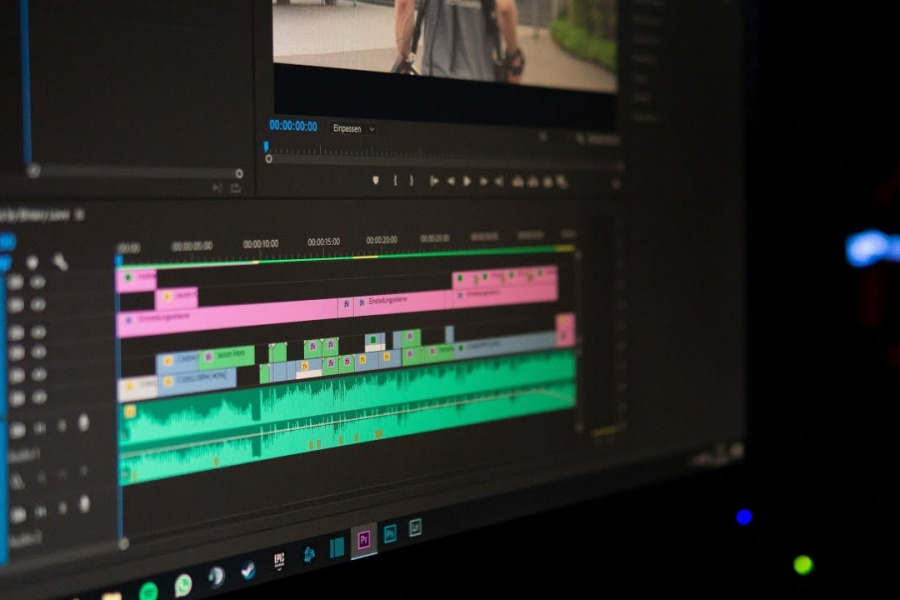Click 00:00:20:00 on the timeline ruler
Viewport: 900px width, 600px height.
pos(382,240)
